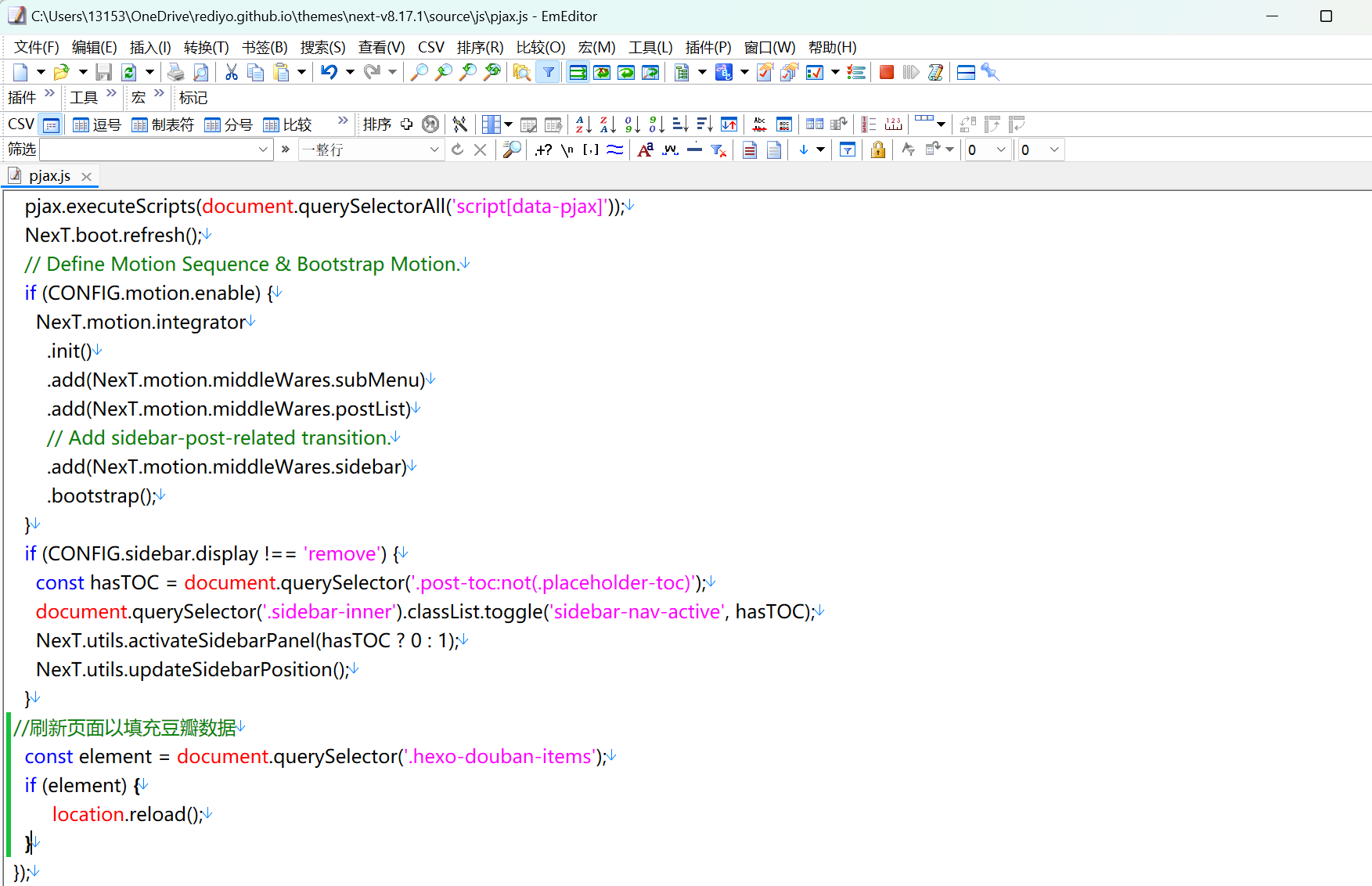Switch to the pjax.js document tab

(49, 176)
